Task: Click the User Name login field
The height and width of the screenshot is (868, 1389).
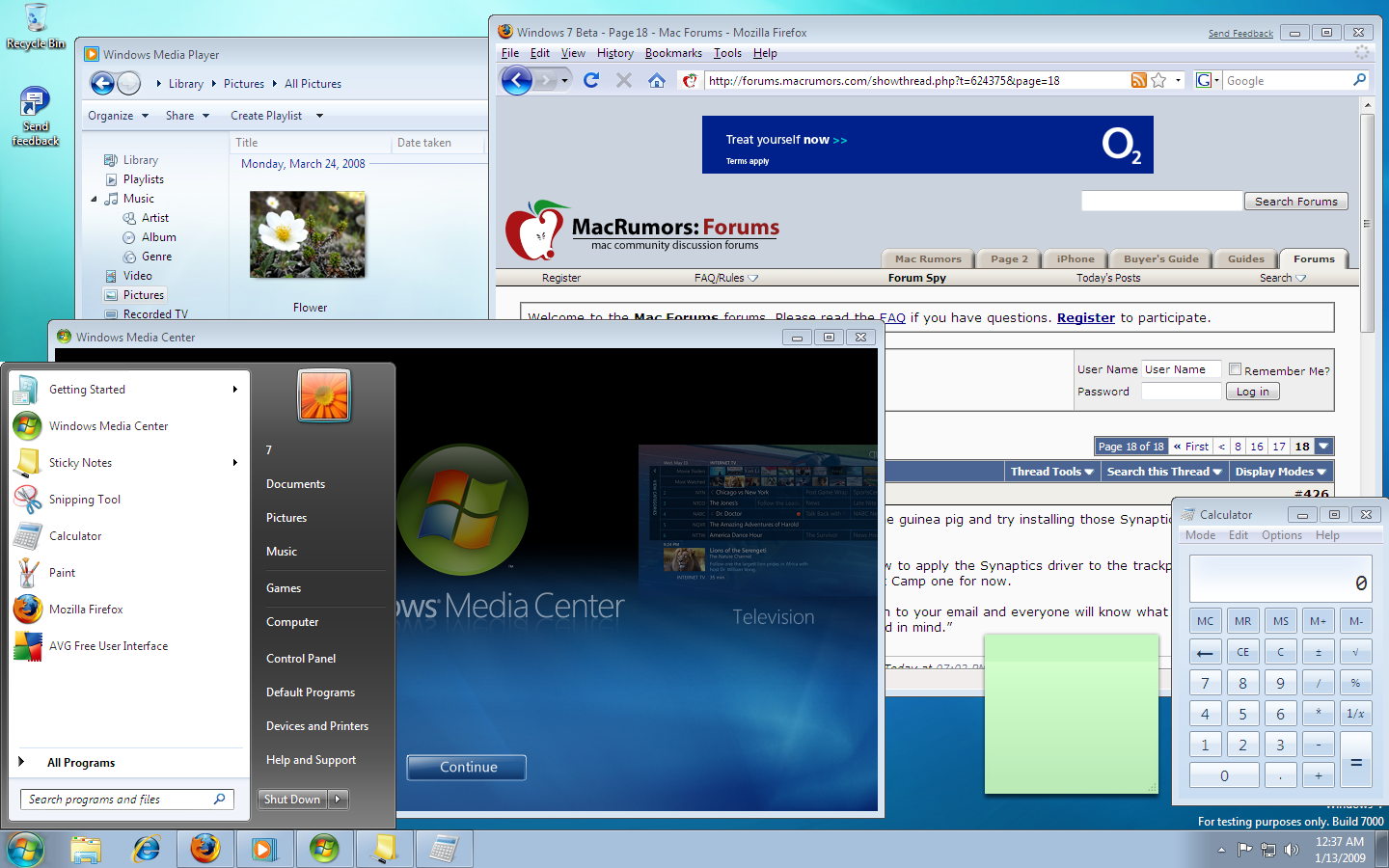Action: [1182, 369]
